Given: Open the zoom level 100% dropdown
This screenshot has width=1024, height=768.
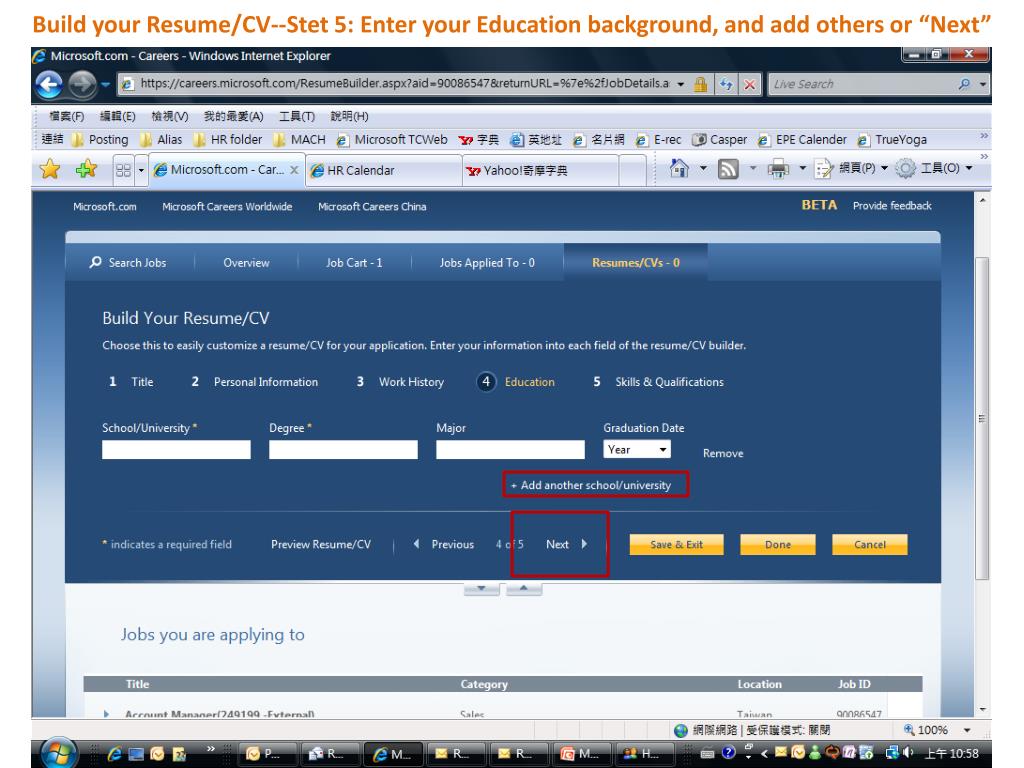Looking at the screenshot, I should tap(967, 730).
